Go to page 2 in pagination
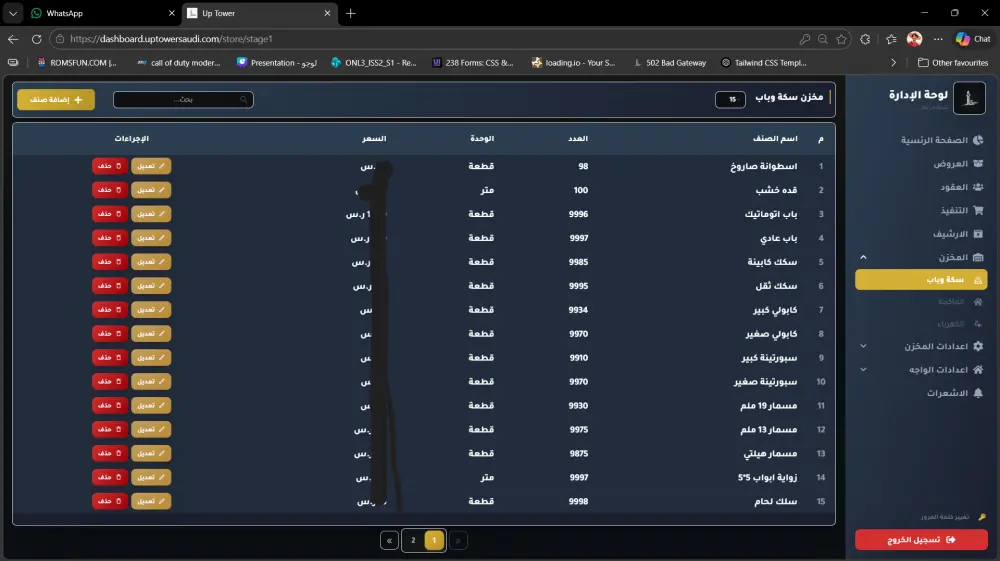Viewport: 1000px width, 561px height. coord(413,541)
